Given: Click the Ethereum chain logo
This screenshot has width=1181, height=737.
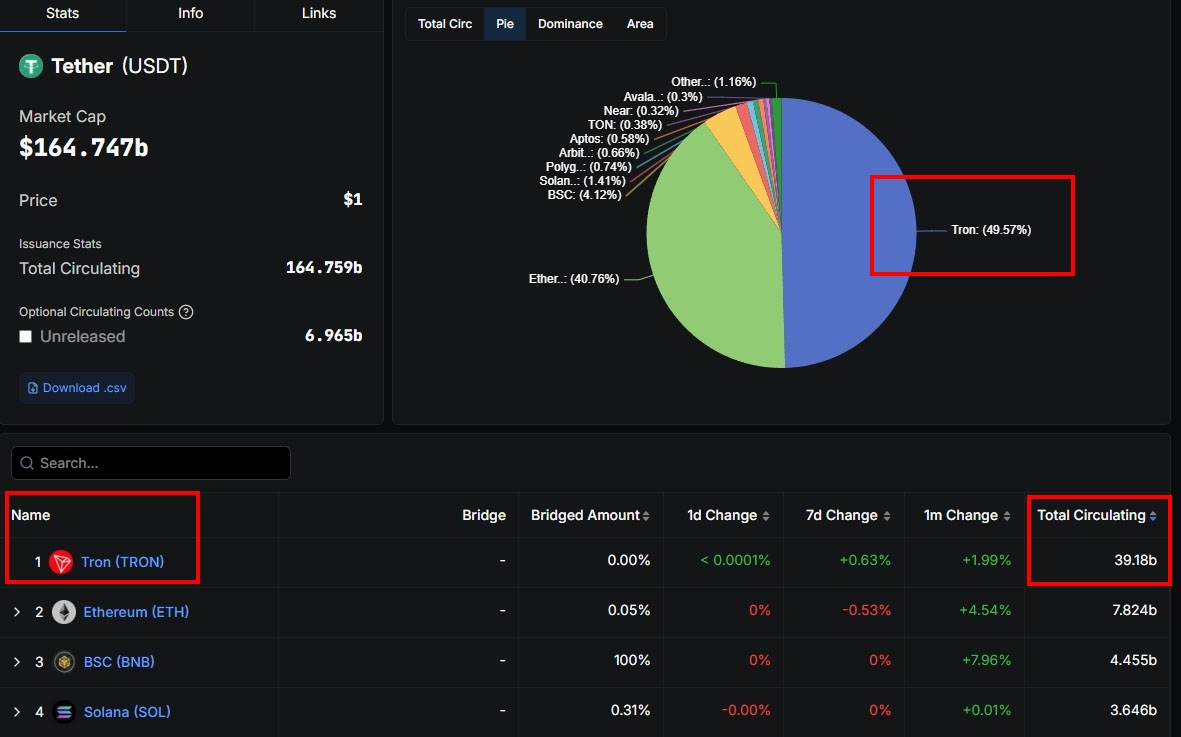Looking at the screenshot, I should tap(64, 612).
